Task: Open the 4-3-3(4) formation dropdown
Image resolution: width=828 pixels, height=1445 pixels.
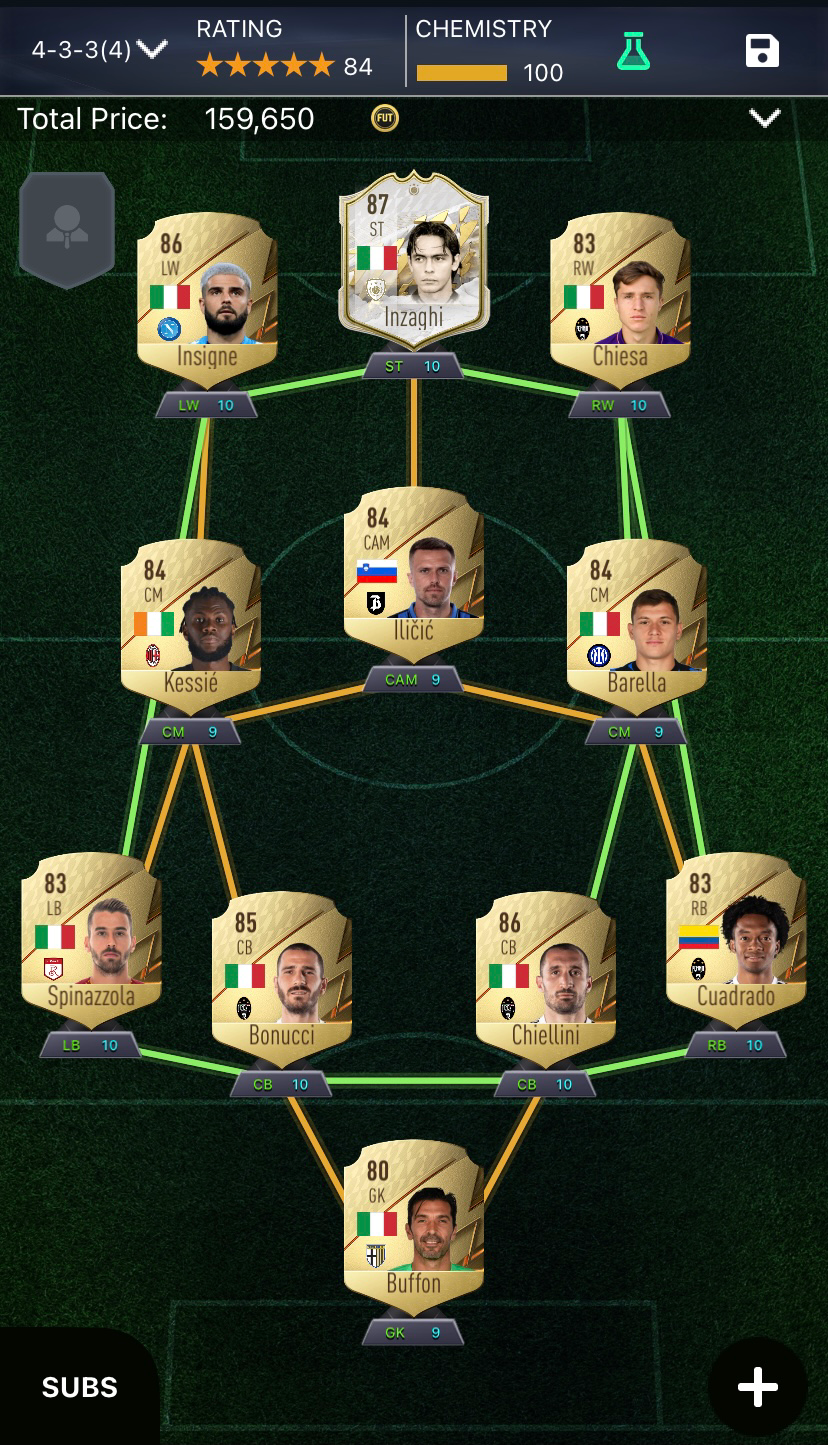Action: (x=98, y=49)
